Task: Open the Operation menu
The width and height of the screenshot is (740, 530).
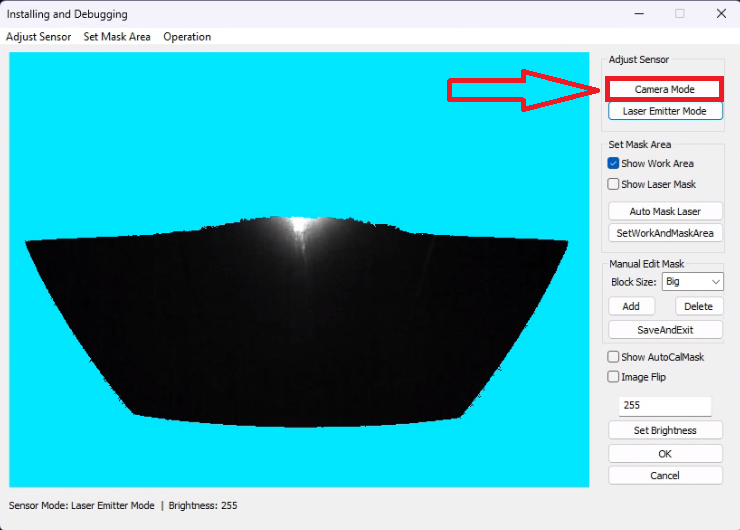Action: click(x=187, y=37)
